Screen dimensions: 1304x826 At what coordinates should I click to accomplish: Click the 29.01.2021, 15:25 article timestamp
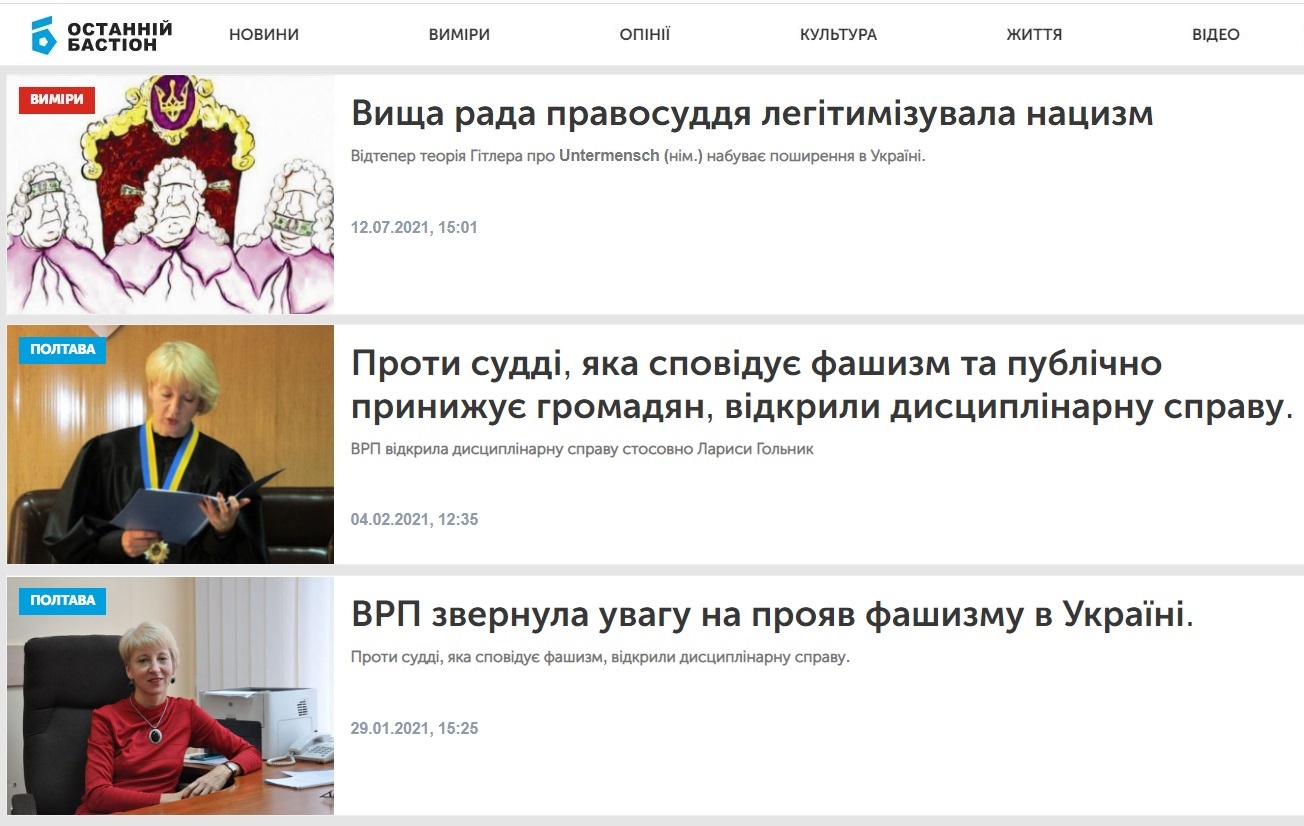[414, 728]
